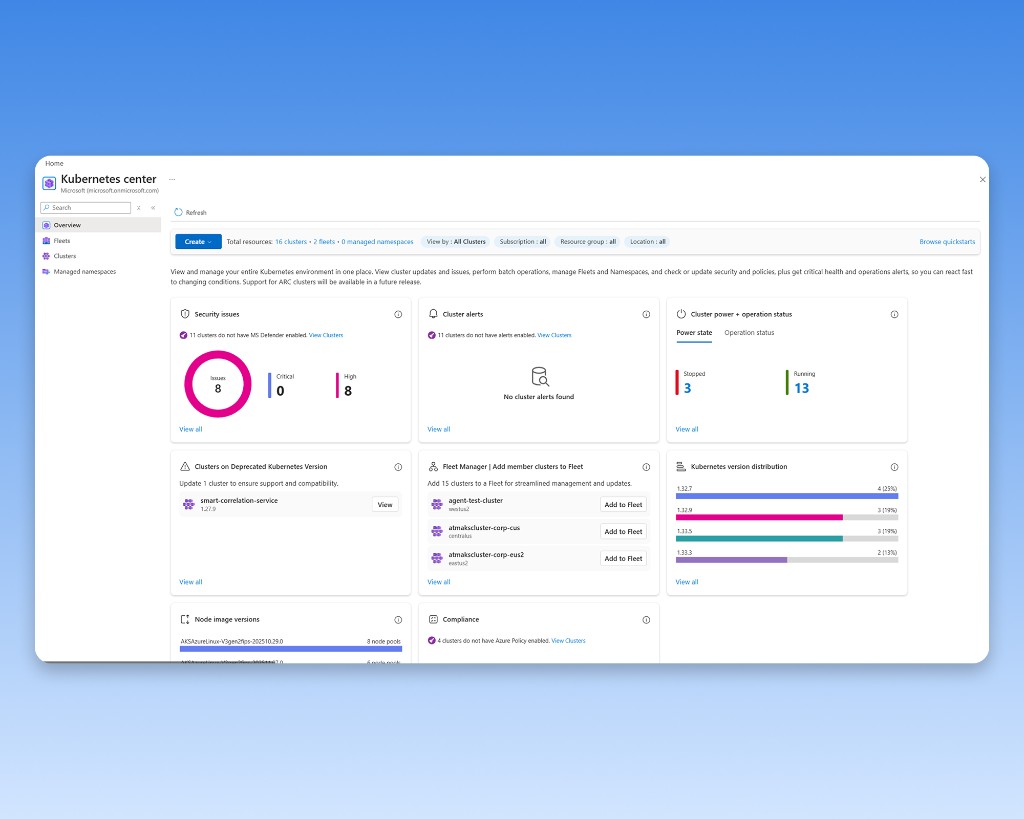
Task: Open the Subscription filter pill
Action: (522, 242)
